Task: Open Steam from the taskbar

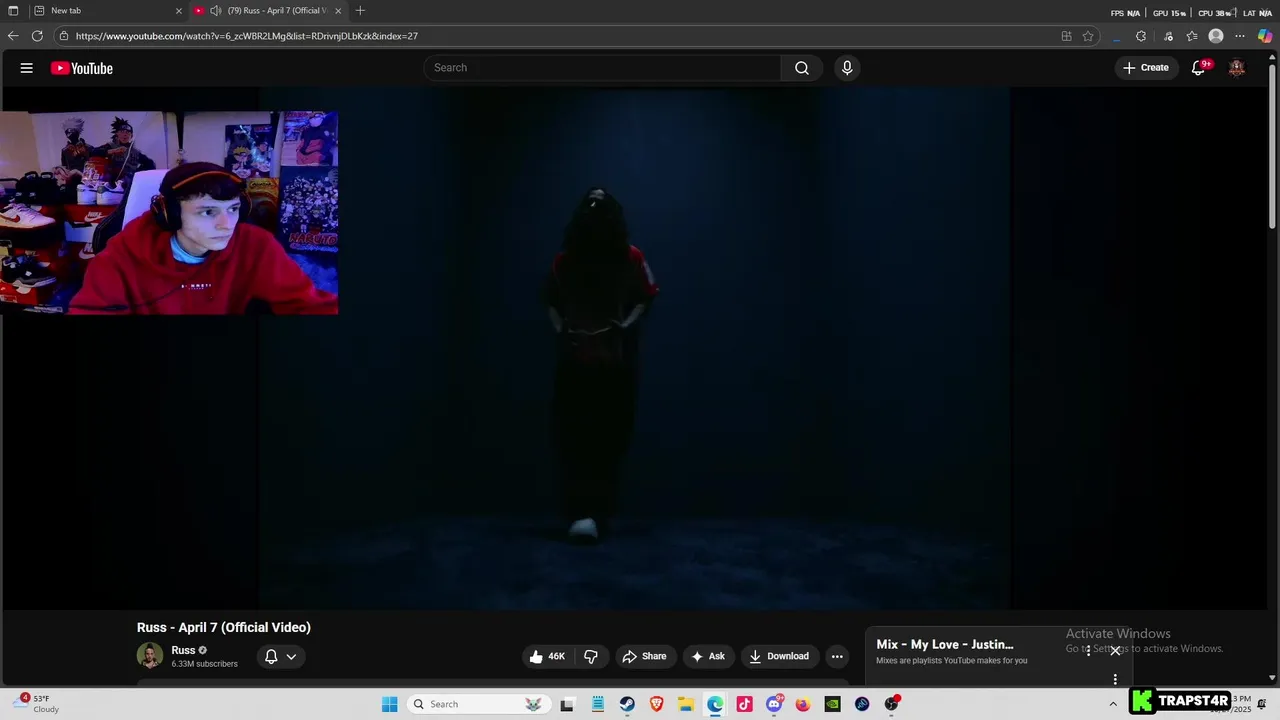Action: (627, 704)
